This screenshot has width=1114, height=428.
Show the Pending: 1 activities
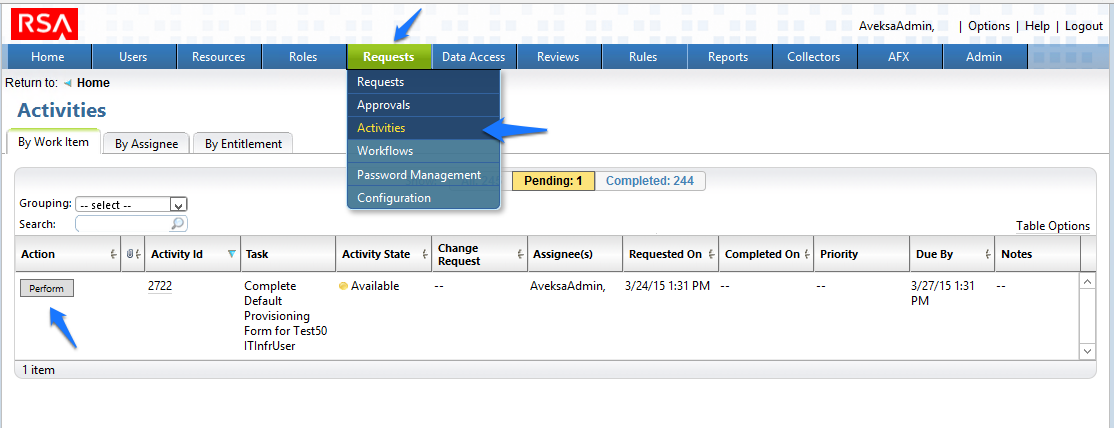(x=553, y=181)
